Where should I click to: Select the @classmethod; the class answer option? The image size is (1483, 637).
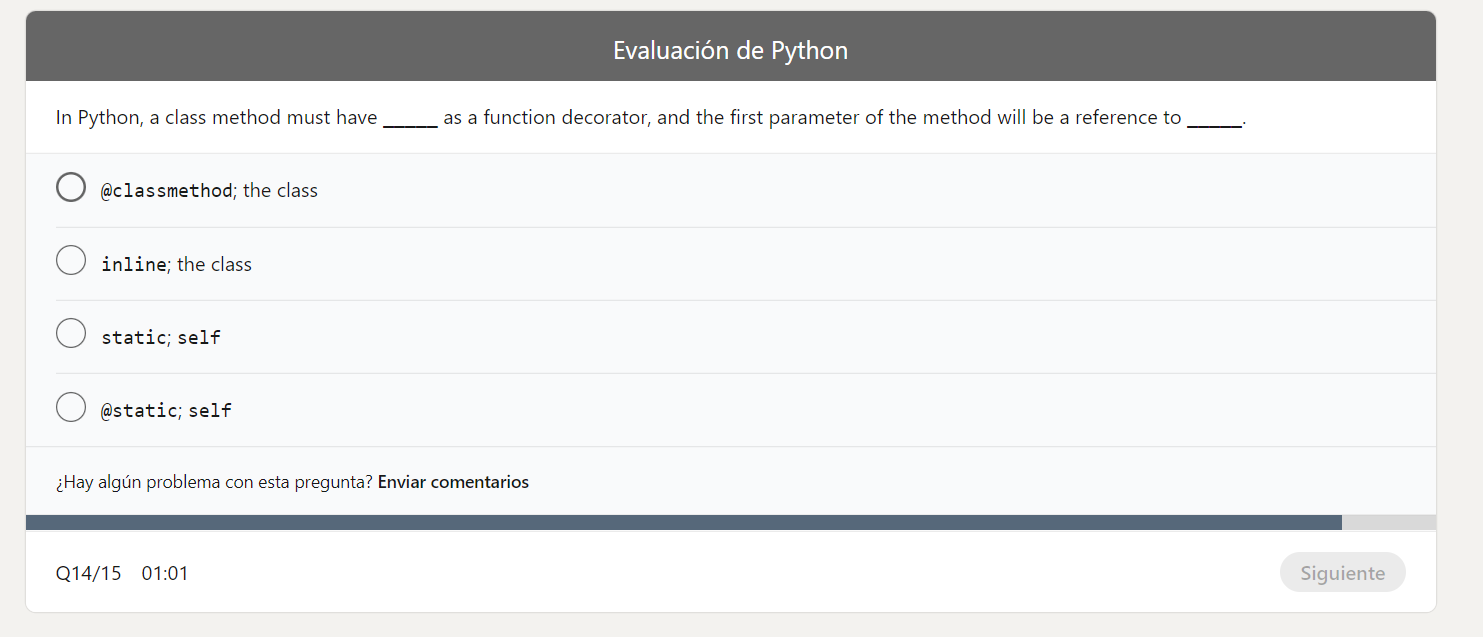(71, 187)
